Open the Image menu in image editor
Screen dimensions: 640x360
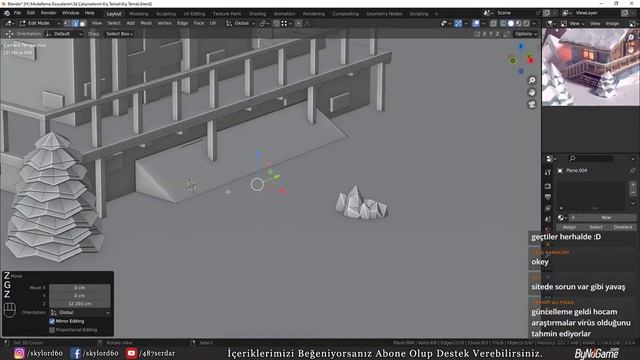pyautogui.click(x=612, y=24)
